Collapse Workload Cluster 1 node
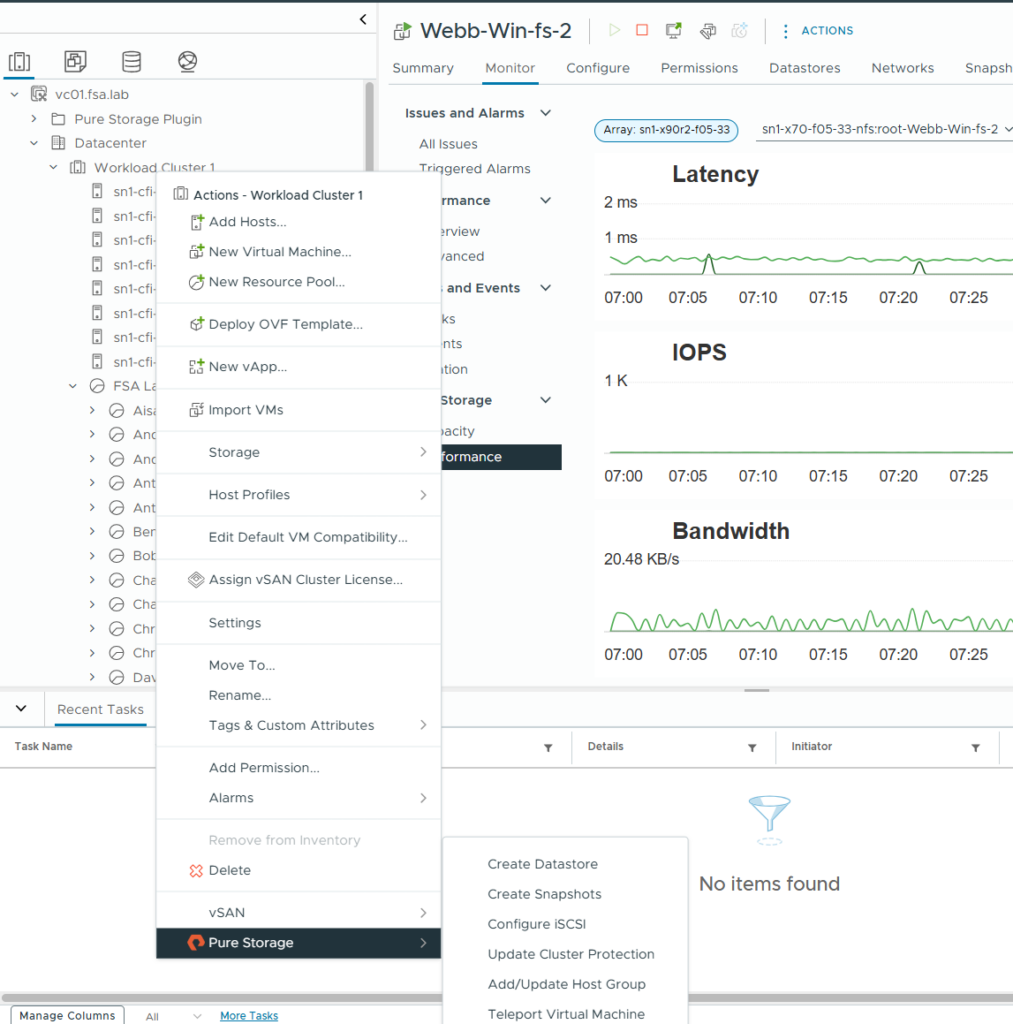 click(x=54, y=167)
